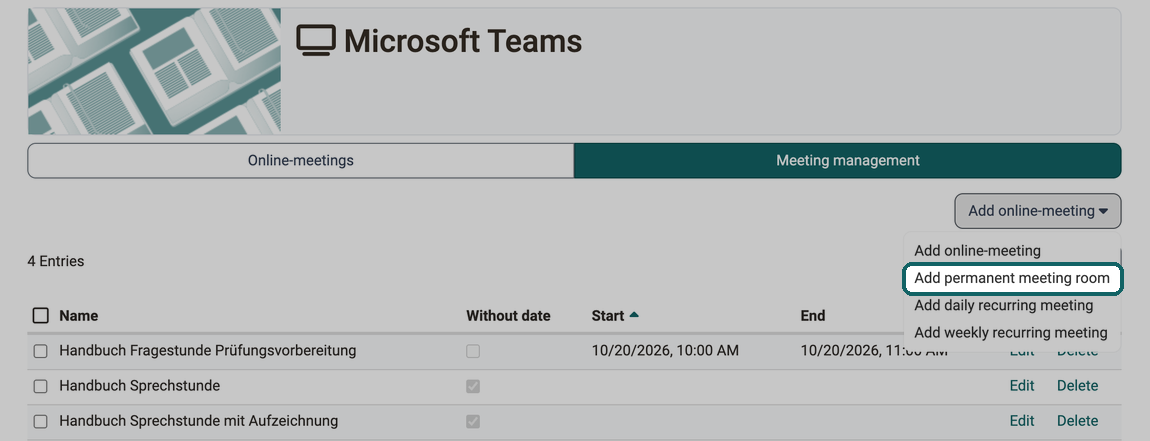Switch to the Online-meetings tab

tap(301, 161)
